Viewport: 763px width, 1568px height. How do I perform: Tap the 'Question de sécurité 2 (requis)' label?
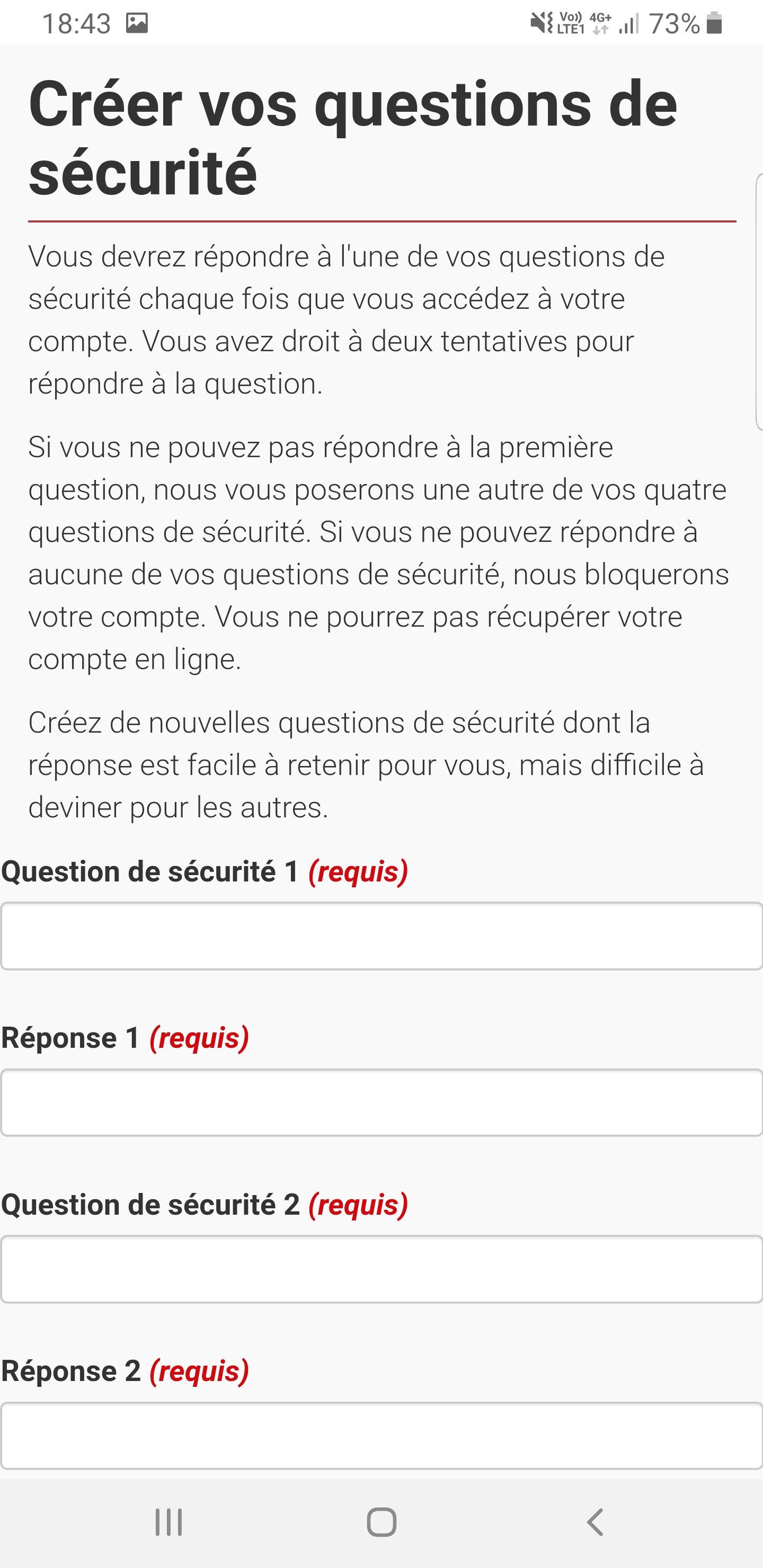point(205,1205)
